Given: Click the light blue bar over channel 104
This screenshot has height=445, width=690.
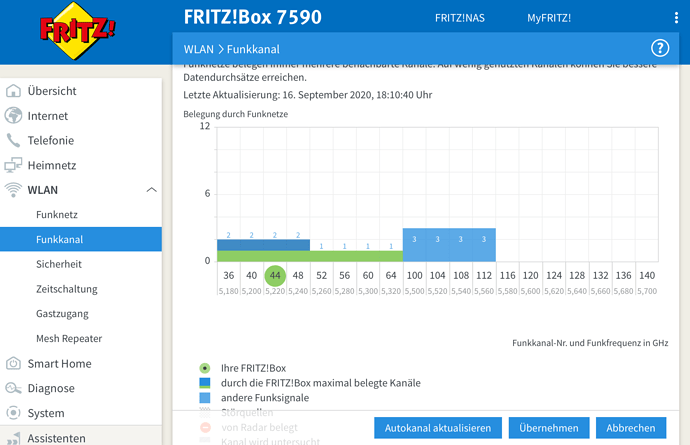Looking at the screenshot, I should pyautogui.click(x=437, y=245).
